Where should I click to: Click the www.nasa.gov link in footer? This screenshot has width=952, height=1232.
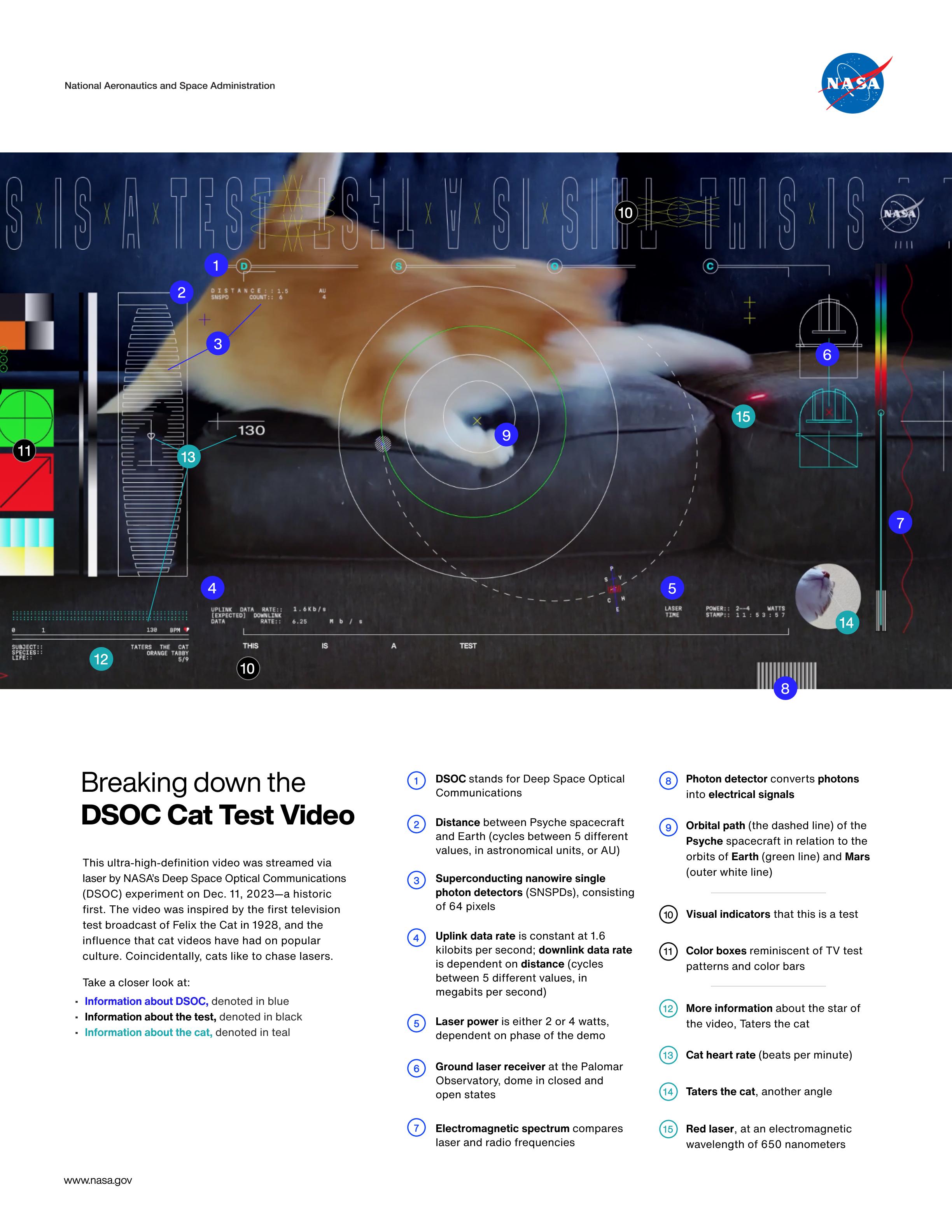coord(98,1180)
